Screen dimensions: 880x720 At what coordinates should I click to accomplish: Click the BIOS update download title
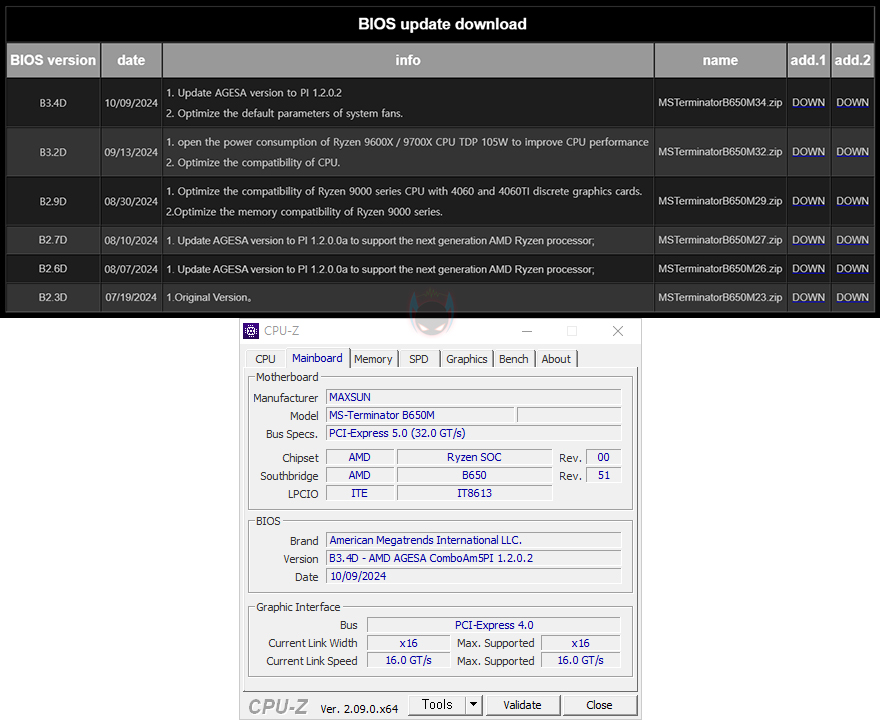tap(442, 24)
